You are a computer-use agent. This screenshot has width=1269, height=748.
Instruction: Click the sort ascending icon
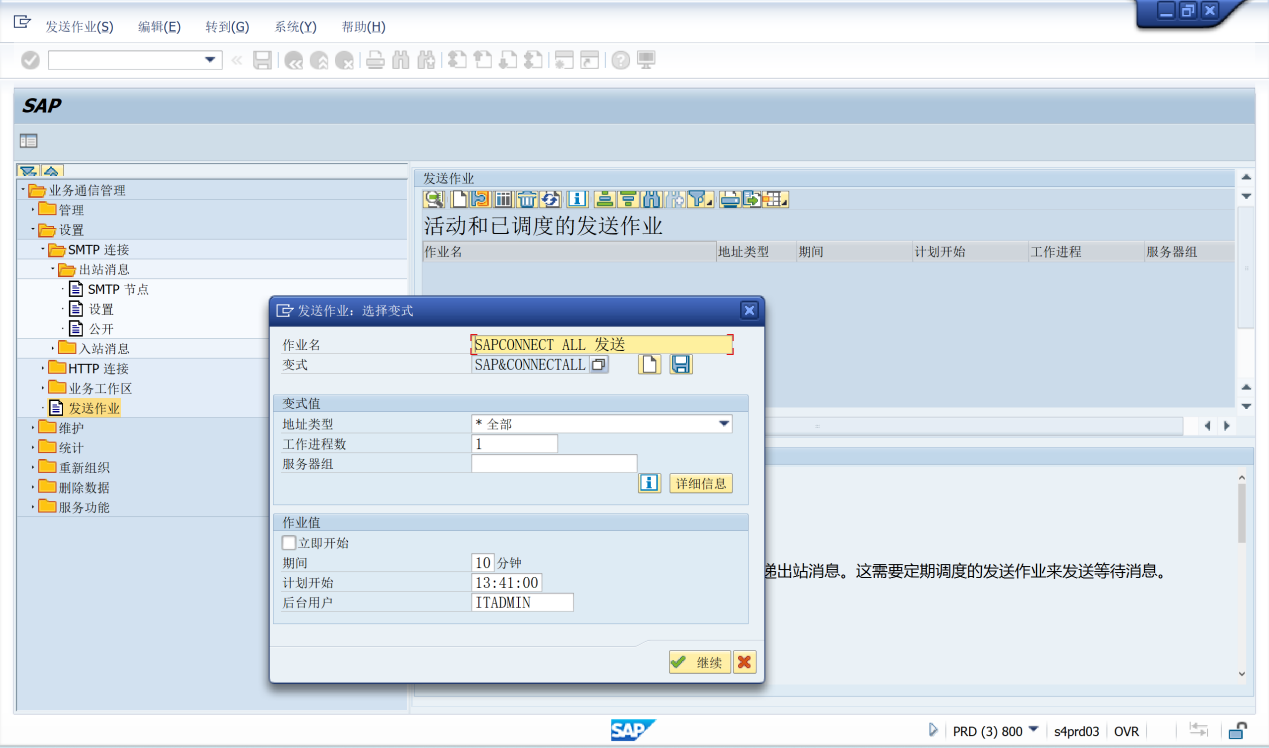pyautogui.click(x=604, y=199)
